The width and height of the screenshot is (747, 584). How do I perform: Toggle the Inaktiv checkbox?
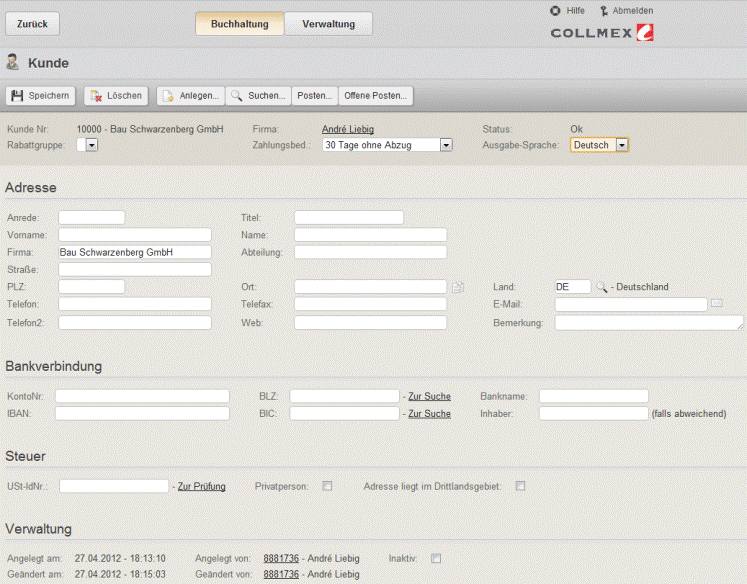tap(436, 558)
